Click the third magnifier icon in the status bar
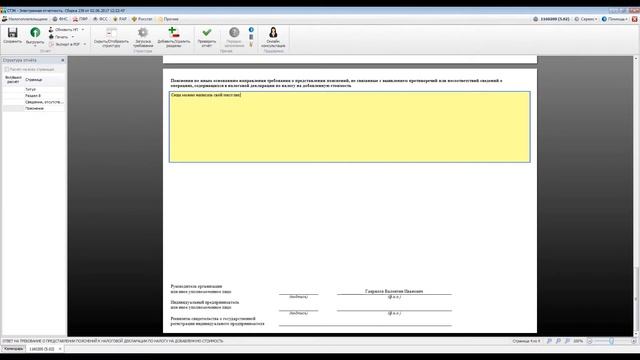Image resolution: width=640 pixels, height=360 pixels. [567, 341]
